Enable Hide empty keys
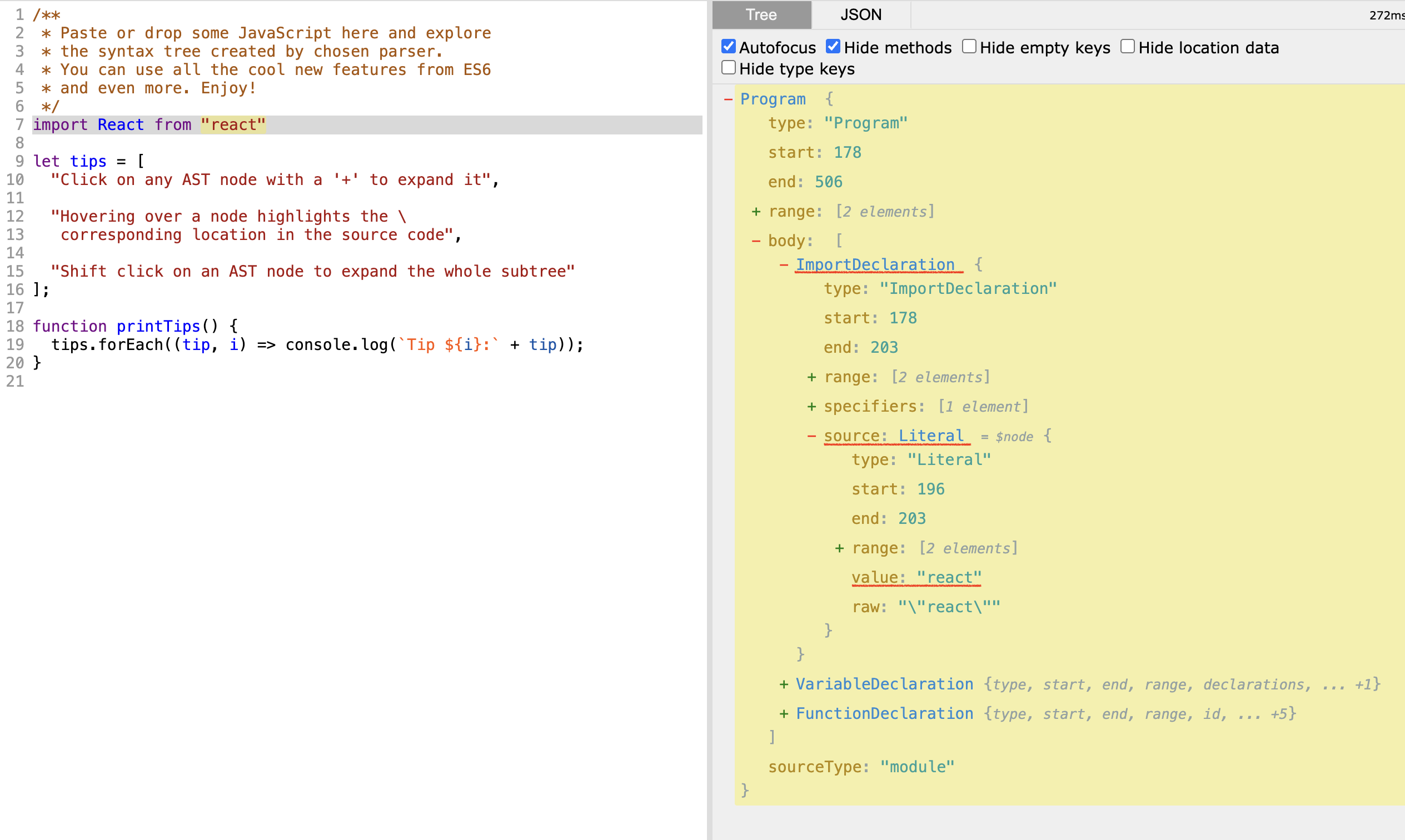This screenshot has width=1405, height=840. pyautogui.click(x=969, y=47)
